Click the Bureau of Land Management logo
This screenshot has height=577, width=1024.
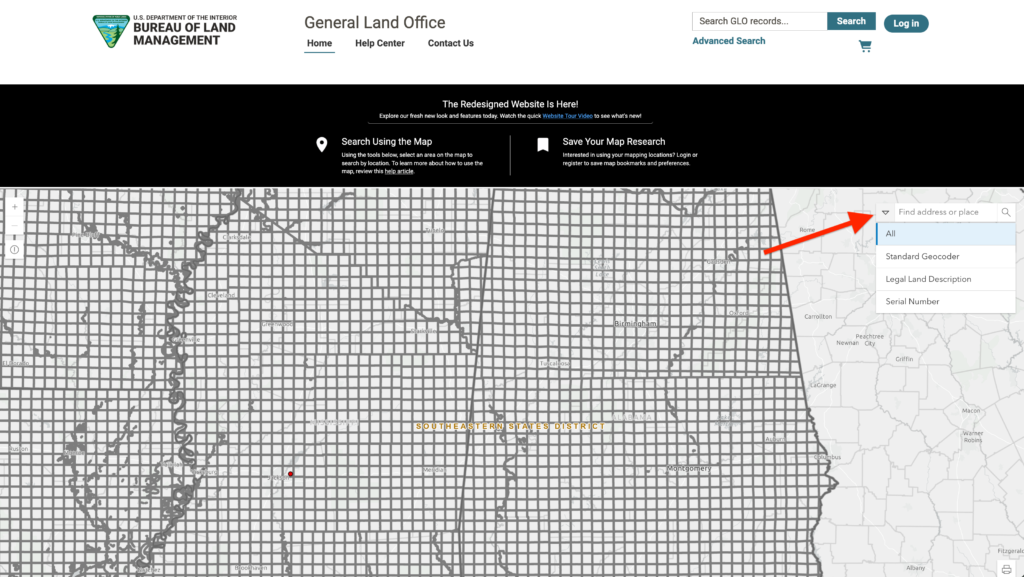tap(165, 31)
